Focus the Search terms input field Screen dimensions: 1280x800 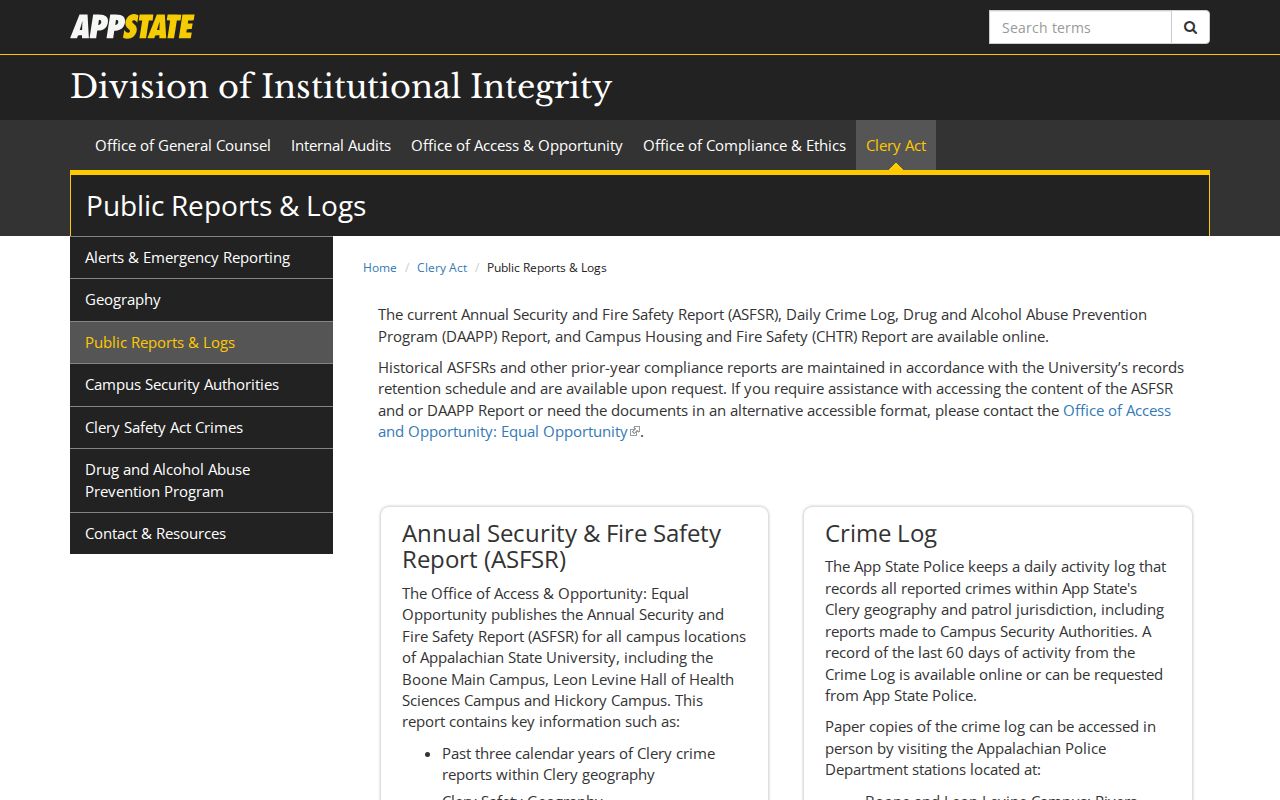[x=1080, y=27]
